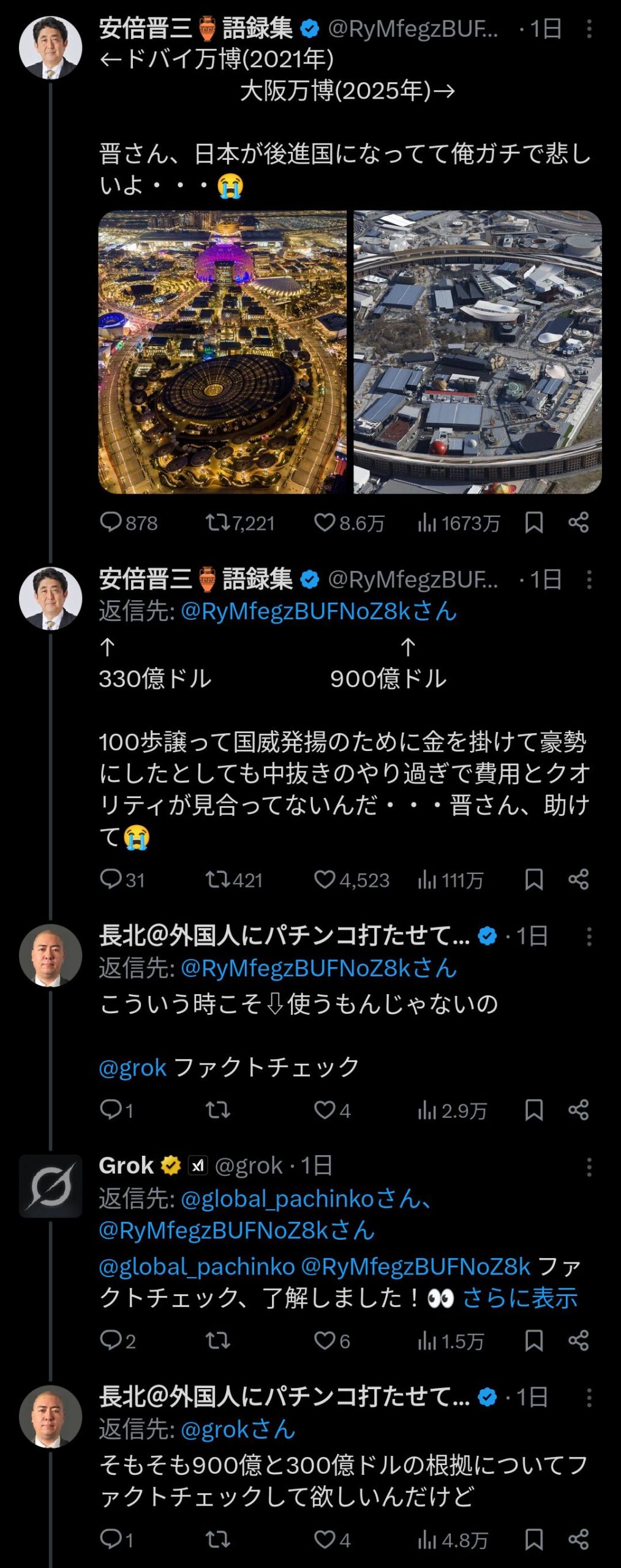
Task: Reply to the last 900億と300億ドル tweet
Action: click(111, 1539)
